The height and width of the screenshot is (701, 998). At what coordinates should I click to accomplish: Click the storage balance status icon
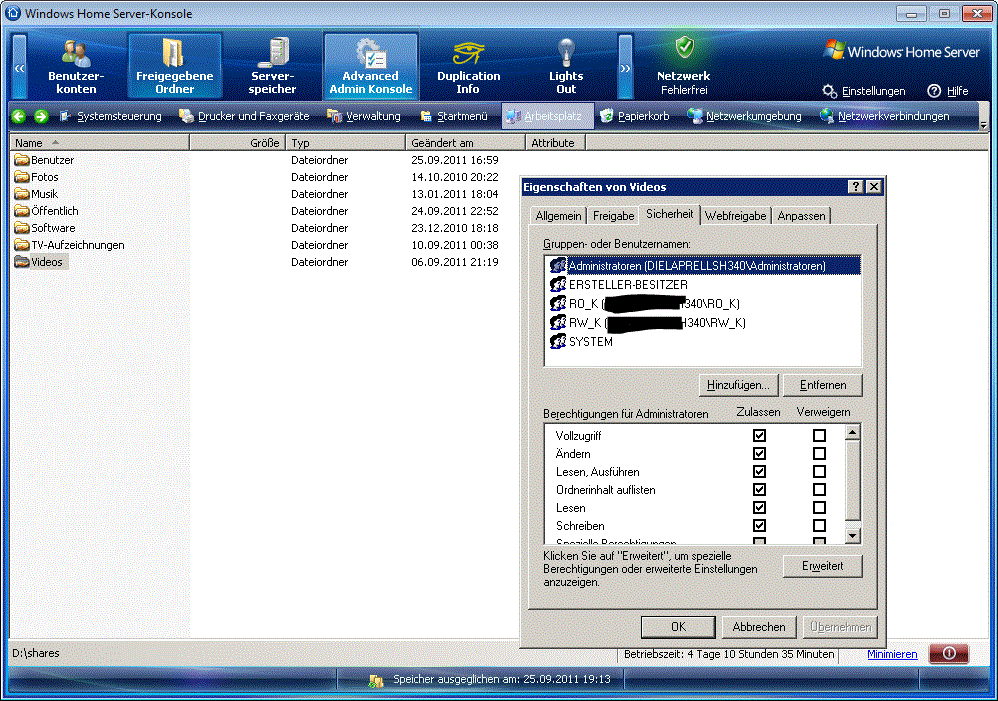pos(376,681)
